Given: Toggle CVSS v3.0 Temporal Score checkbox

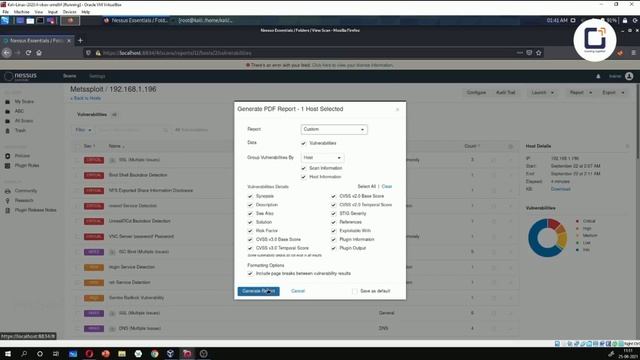Looking at the screenshot, I should 250,248.
